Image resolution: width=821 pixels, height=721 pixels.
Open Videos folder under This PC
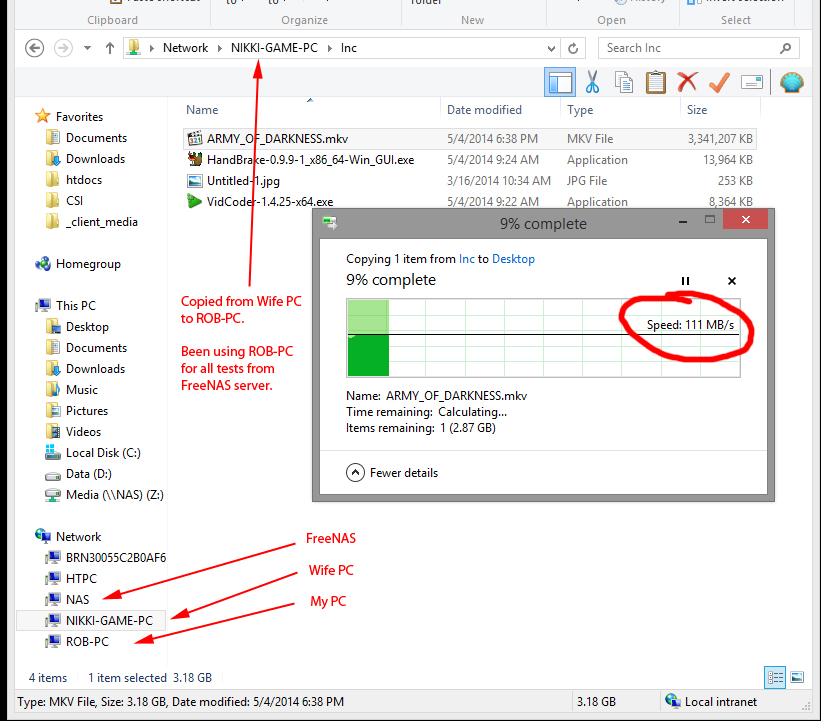(83, 431)
